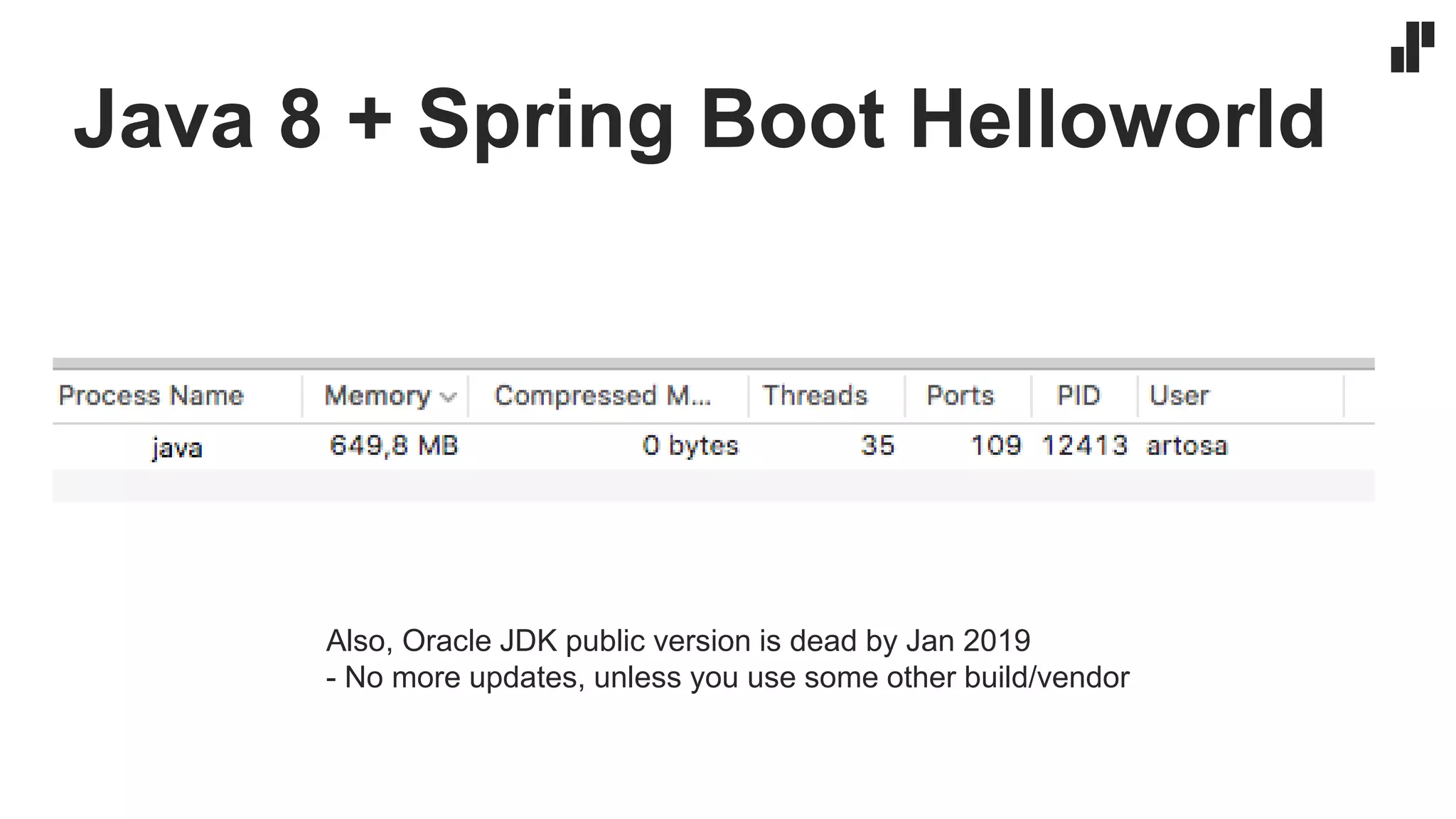Click the artosa user cell
Viewport: 1456px width, 819px height.
tap(1187, 446)
